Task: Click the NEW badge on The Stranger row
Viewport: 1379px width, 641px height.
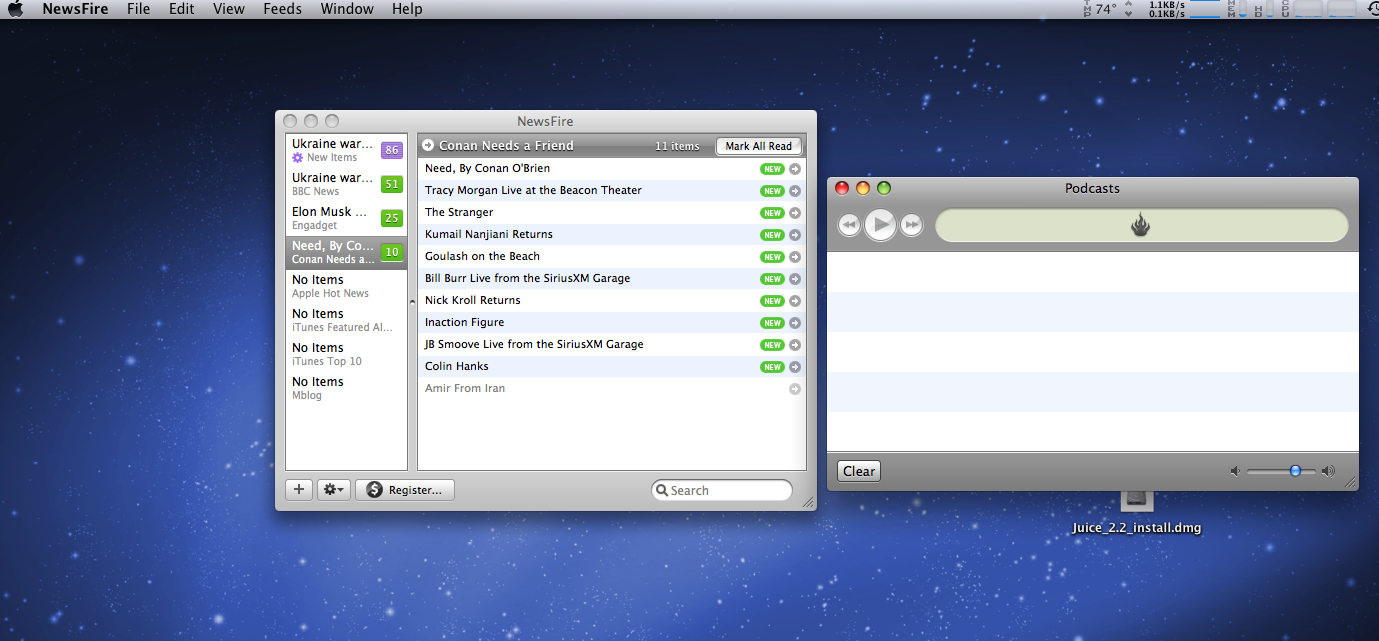Action: coord(772,213)
